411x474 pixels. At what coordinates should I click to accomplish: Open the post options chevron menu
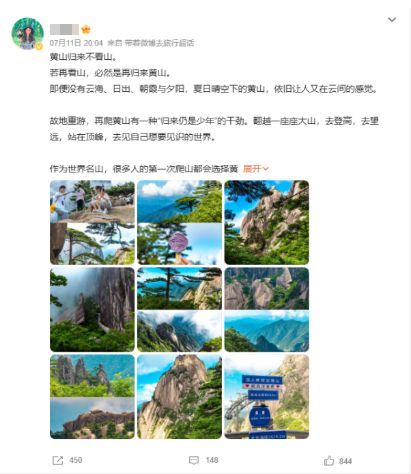coord(392,20)
